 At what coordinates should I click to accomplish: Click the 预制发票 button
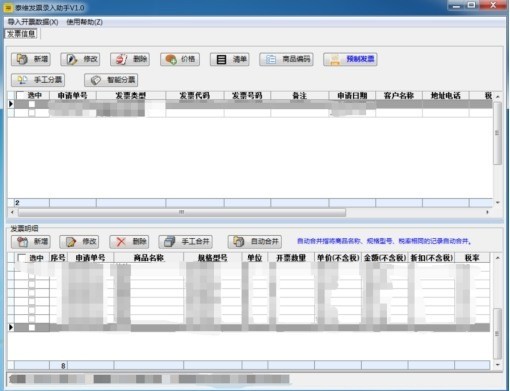click(350, 59)
